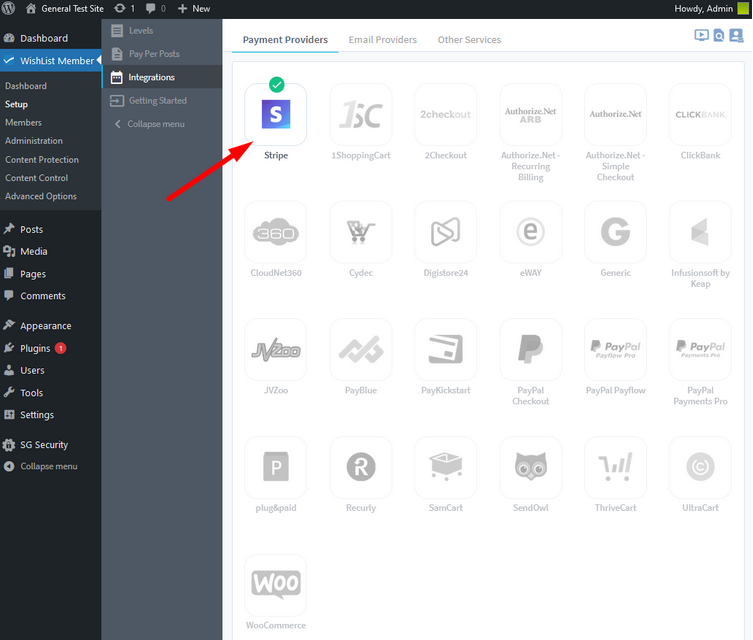The height and width of the screenshot is (640, 753).
Task: Open Authorize.Net Simple Checkout integration
Action: (616, 115)
